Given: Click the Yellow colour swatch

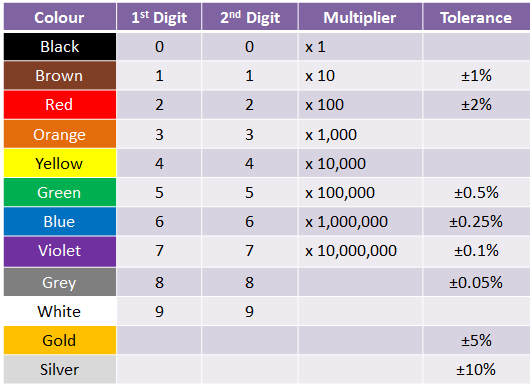Looking at the screenshot, I should 60,163.
